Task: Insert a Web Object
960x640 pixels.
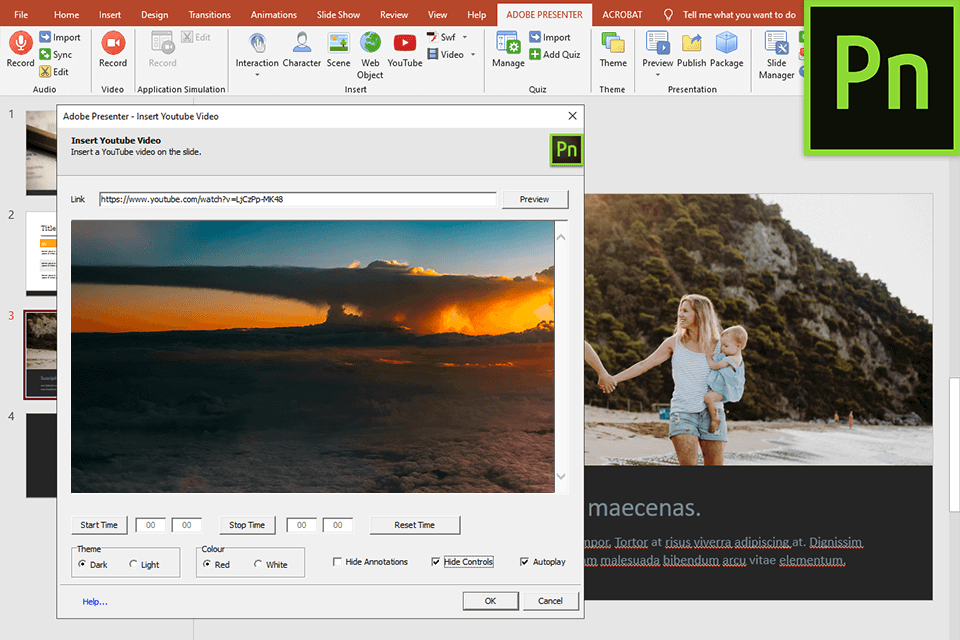Action: pyautogui.click(x=370, y=43)
